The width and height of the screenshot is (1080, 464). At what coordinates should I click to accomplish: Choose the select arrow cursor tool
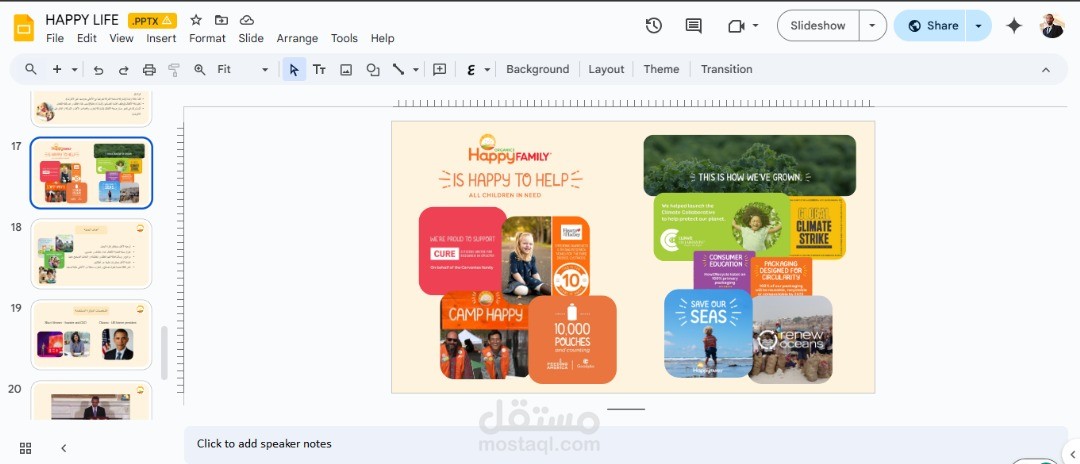(x=294, y=70)
